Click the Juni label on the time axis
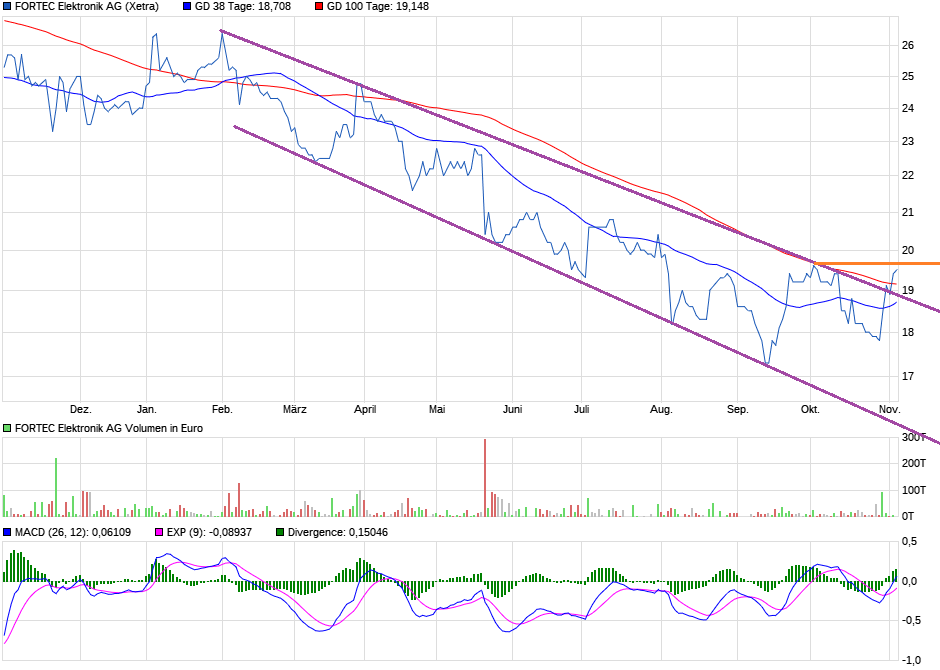This screenshot has height=670, width=940. click(x=512, y=409)
